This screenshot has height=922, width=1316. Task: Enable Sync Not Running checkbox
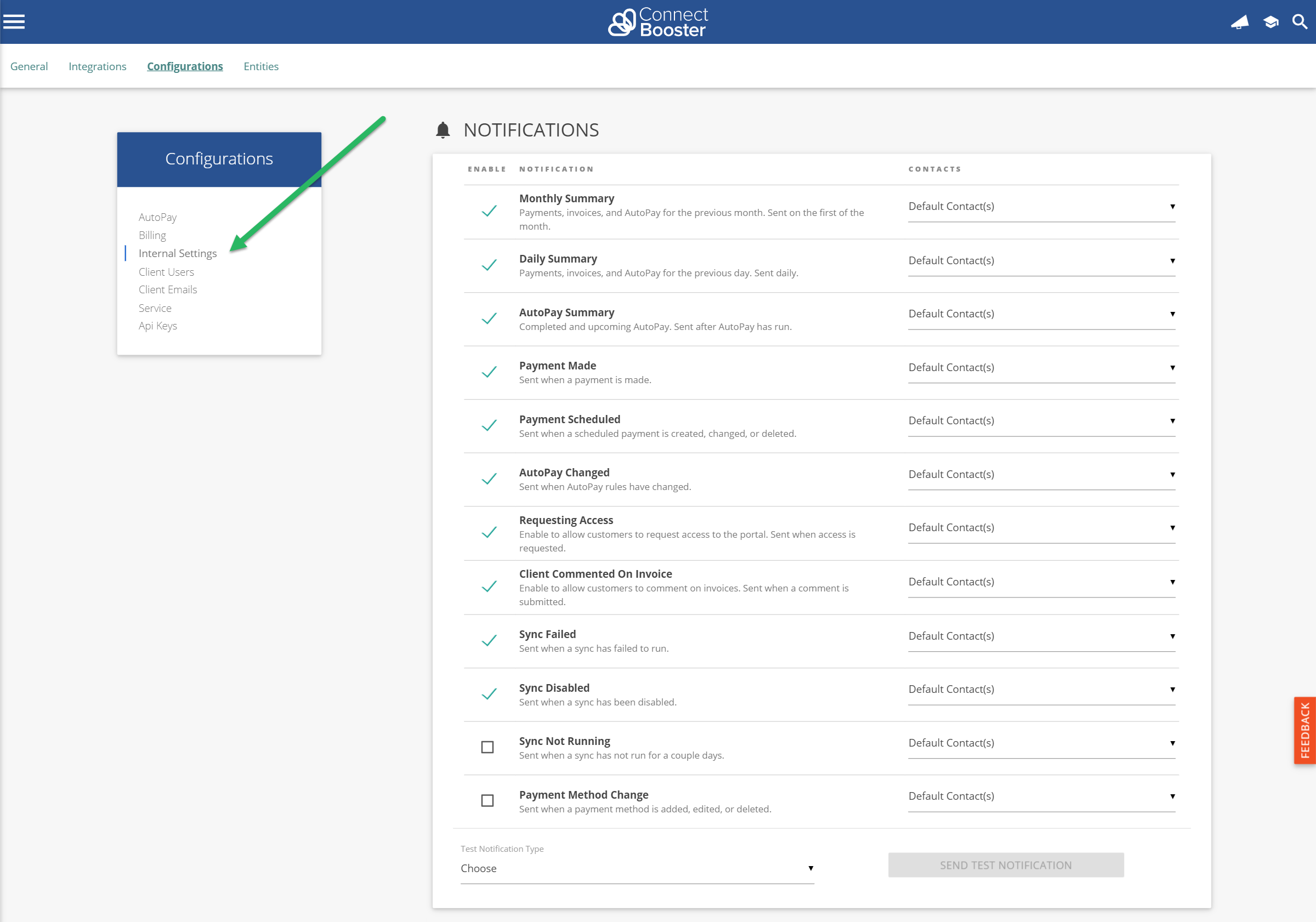pos(487,747)
